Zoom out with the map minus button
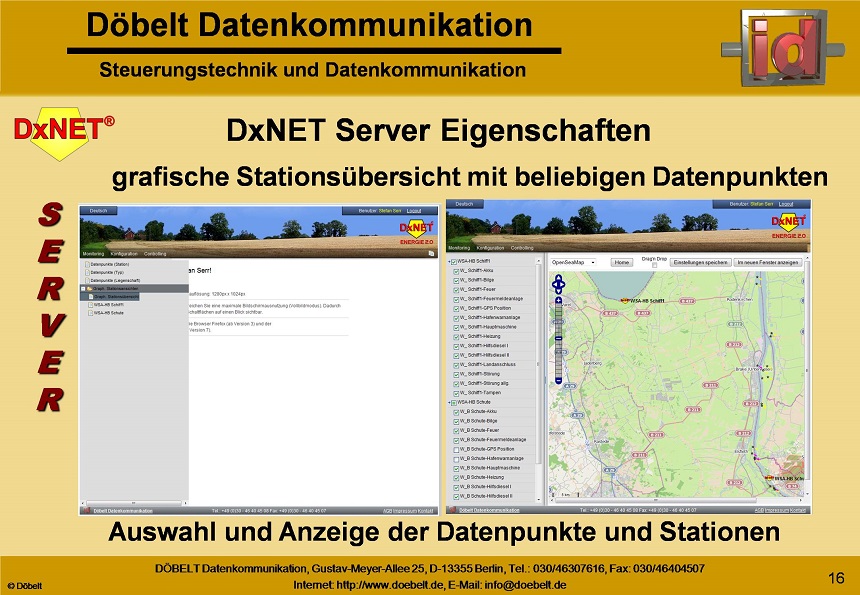Viewport: 860px width, 595px height. point(558,381)
